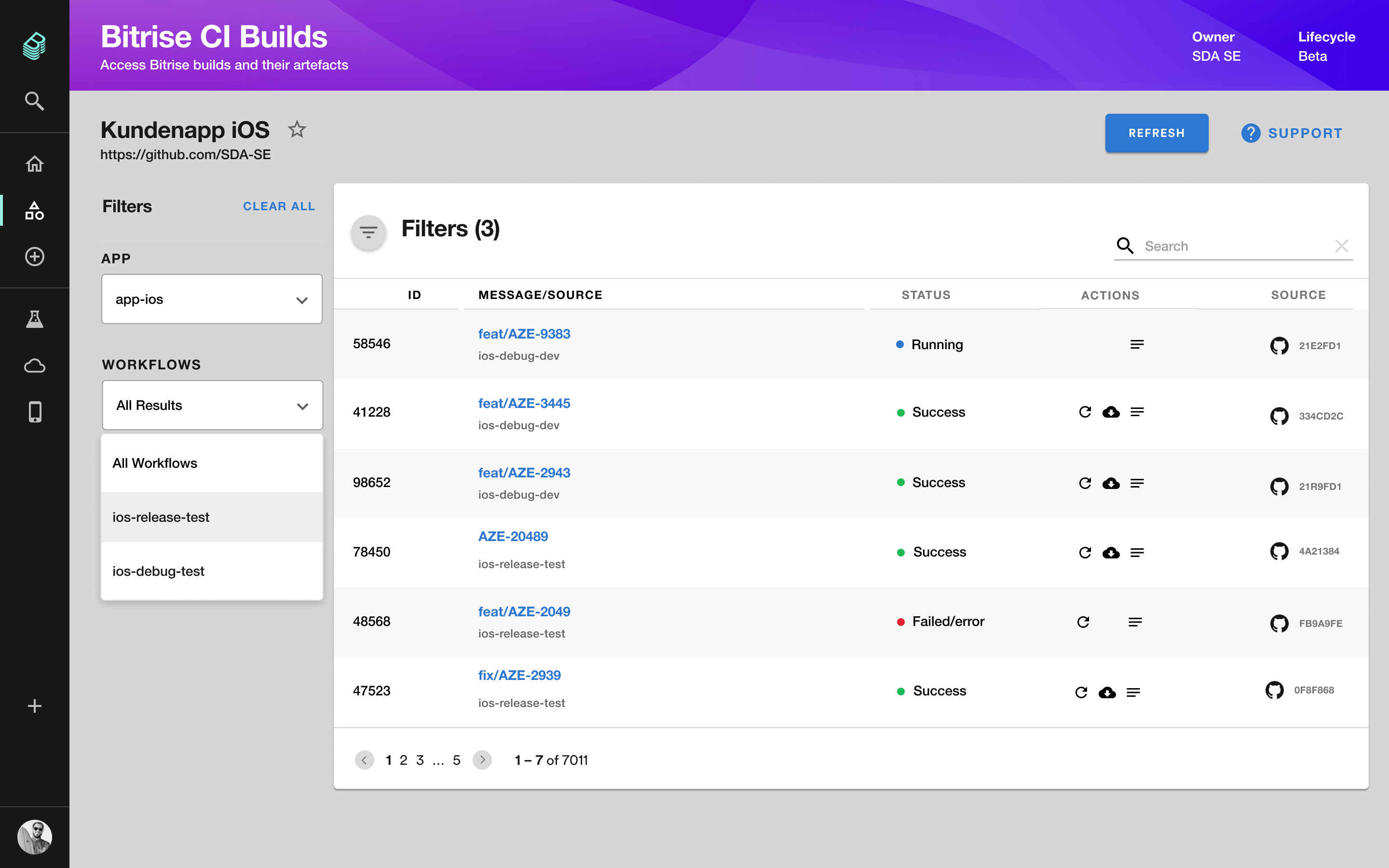Click Clear All filters

pos(279,207)
